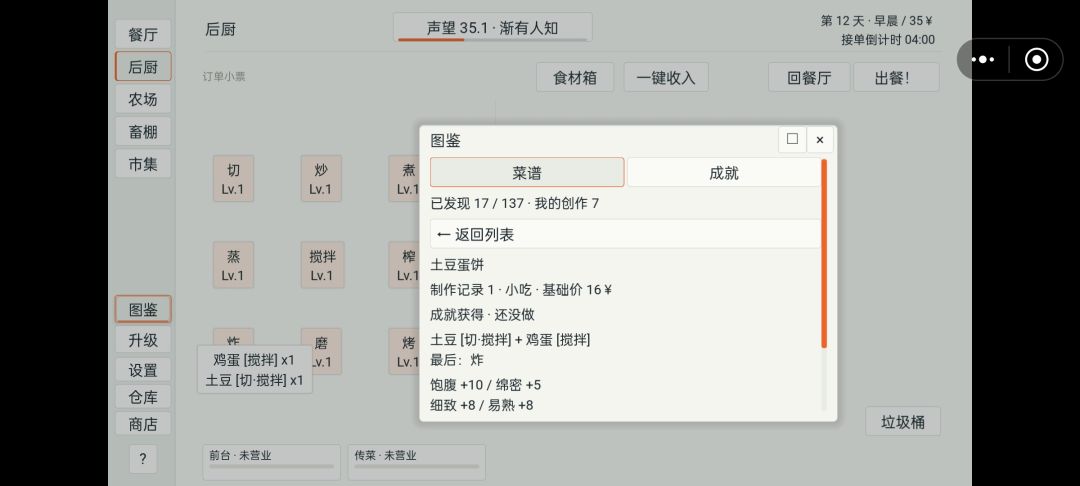Click the 制作记录 1 · 小吃 · 基础价 line
The height and width of the screenshot is (486, 1080).
[521, 290]
